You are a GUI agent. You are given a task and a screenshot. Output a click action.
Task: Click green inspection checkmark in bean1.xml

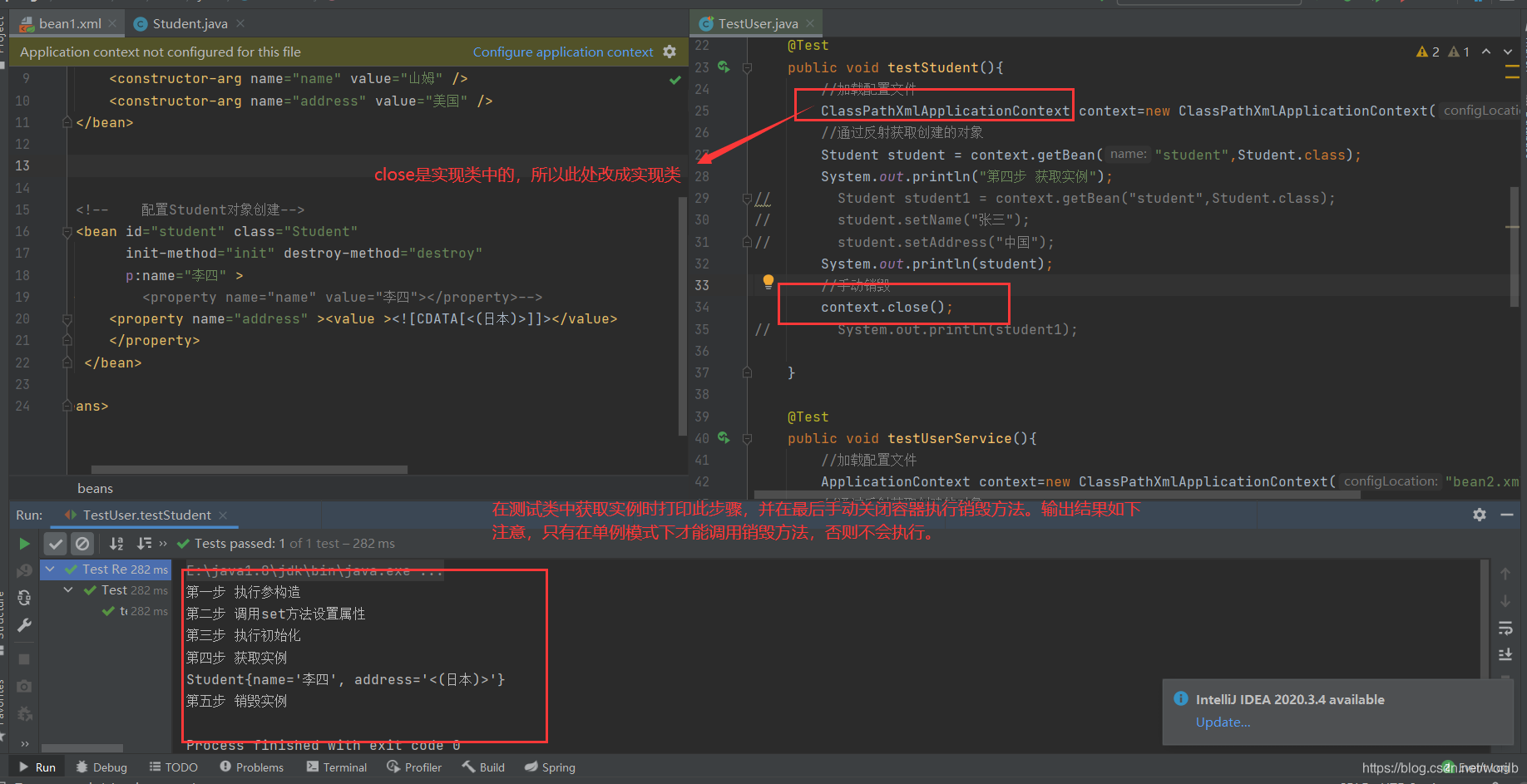675,80
